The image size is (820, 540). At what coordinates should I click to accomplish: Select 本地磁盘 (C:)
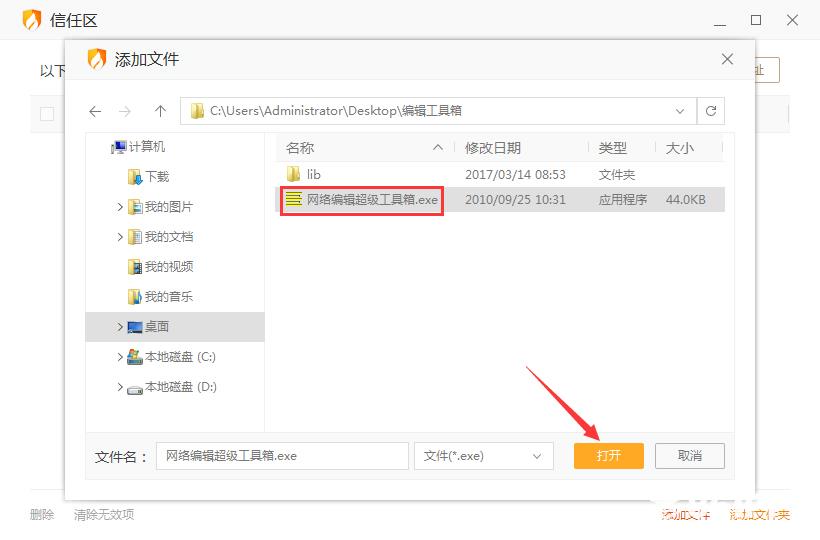point(172,357)
